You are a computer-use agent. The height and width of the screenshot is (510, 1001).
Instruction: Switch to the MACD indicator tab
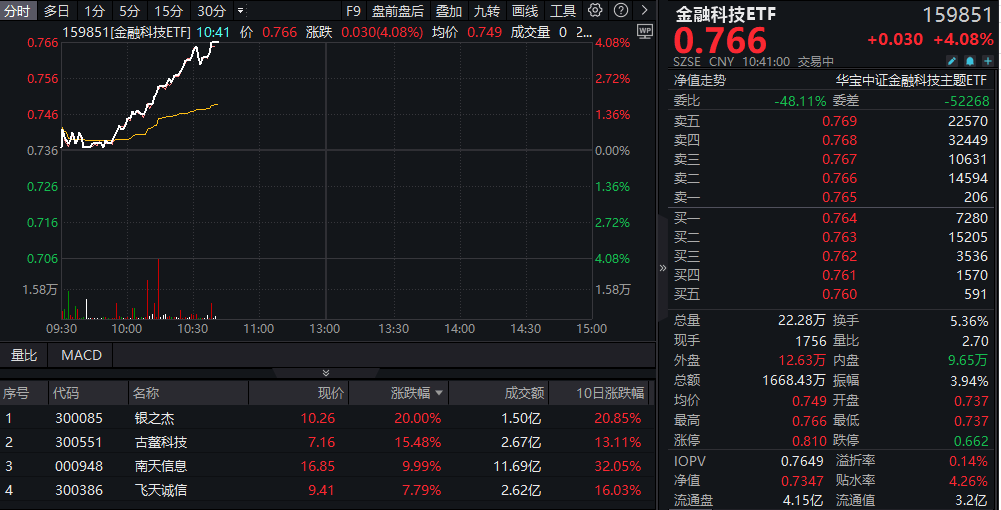81,355
